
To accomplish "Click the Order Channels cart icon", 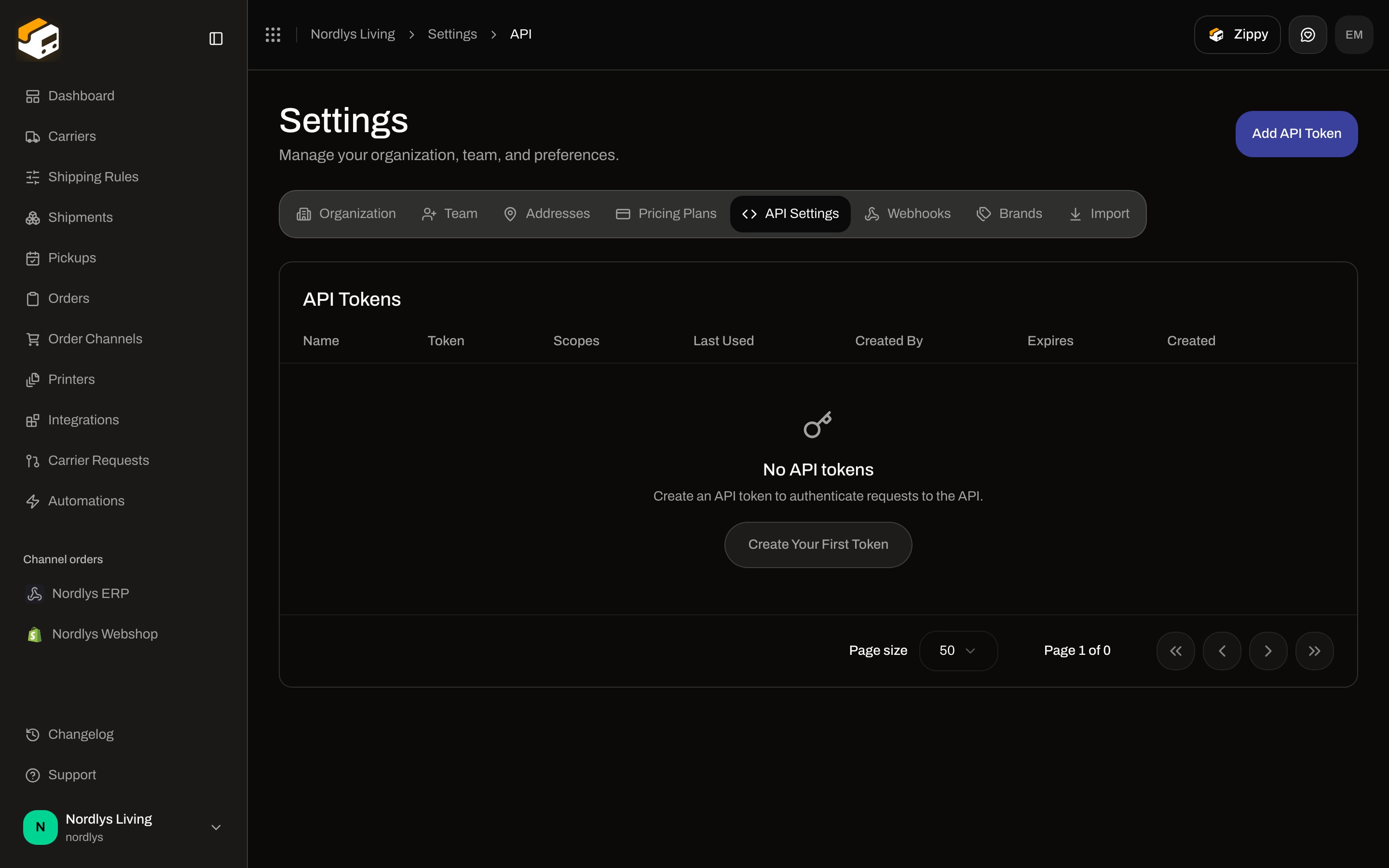I will tap(33, 339).
